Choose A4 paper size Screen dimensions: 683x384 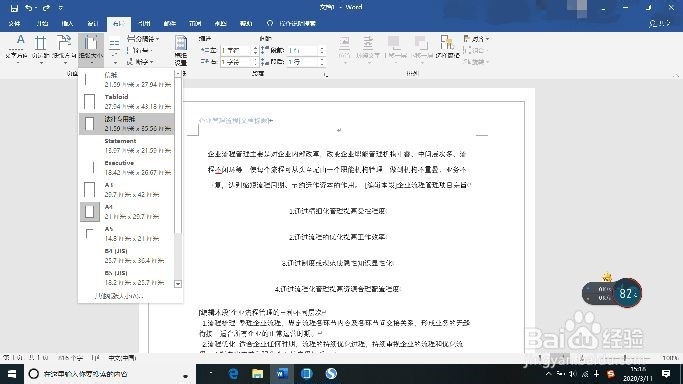coord(127,212)
